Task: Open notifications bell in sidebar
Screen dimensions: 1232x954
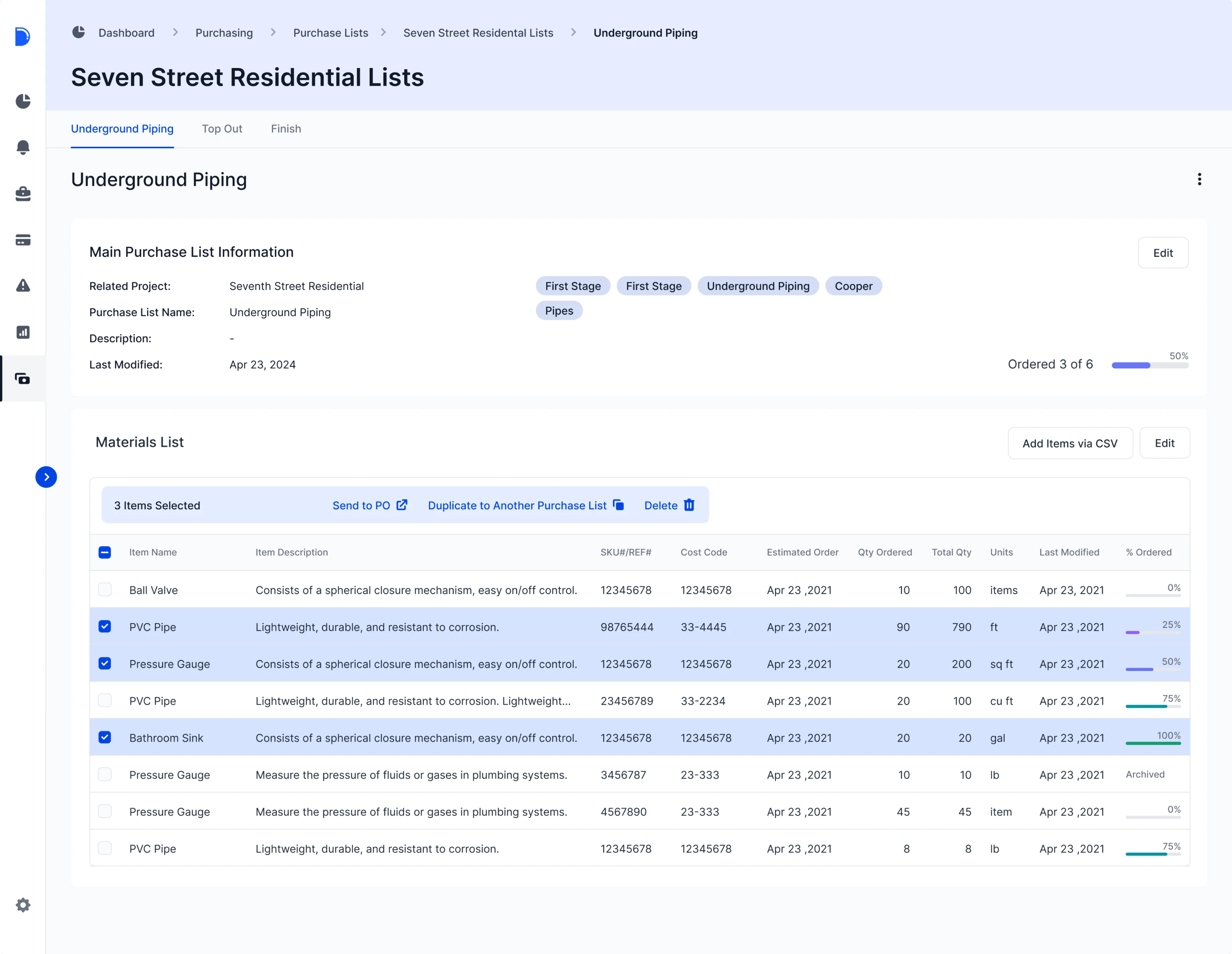Action: tap(23, 147)
